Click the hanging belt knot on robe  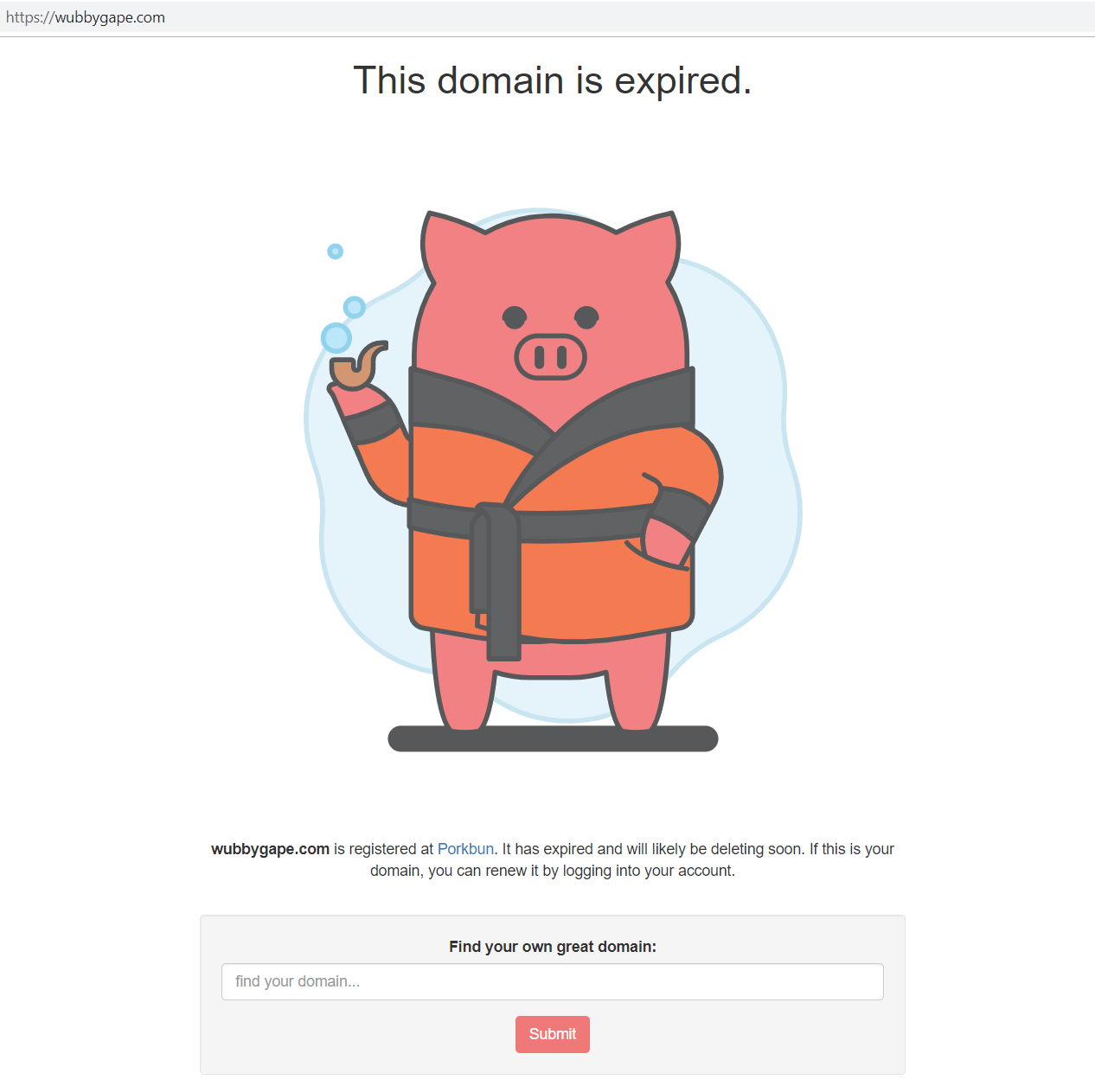tap(496, 581)
